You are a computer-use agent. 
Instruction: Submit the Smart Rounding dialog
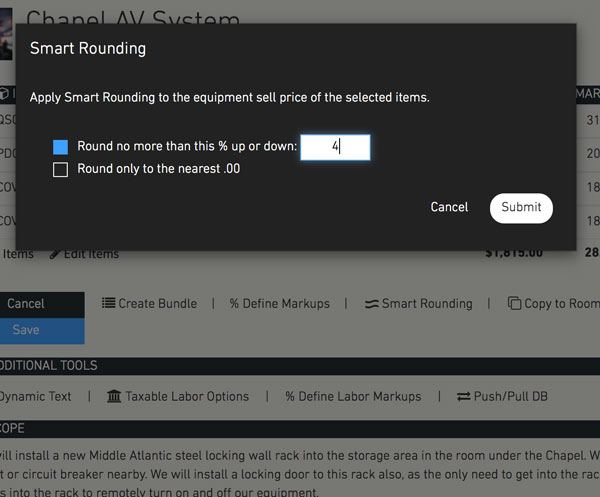[x=521, y=208]
